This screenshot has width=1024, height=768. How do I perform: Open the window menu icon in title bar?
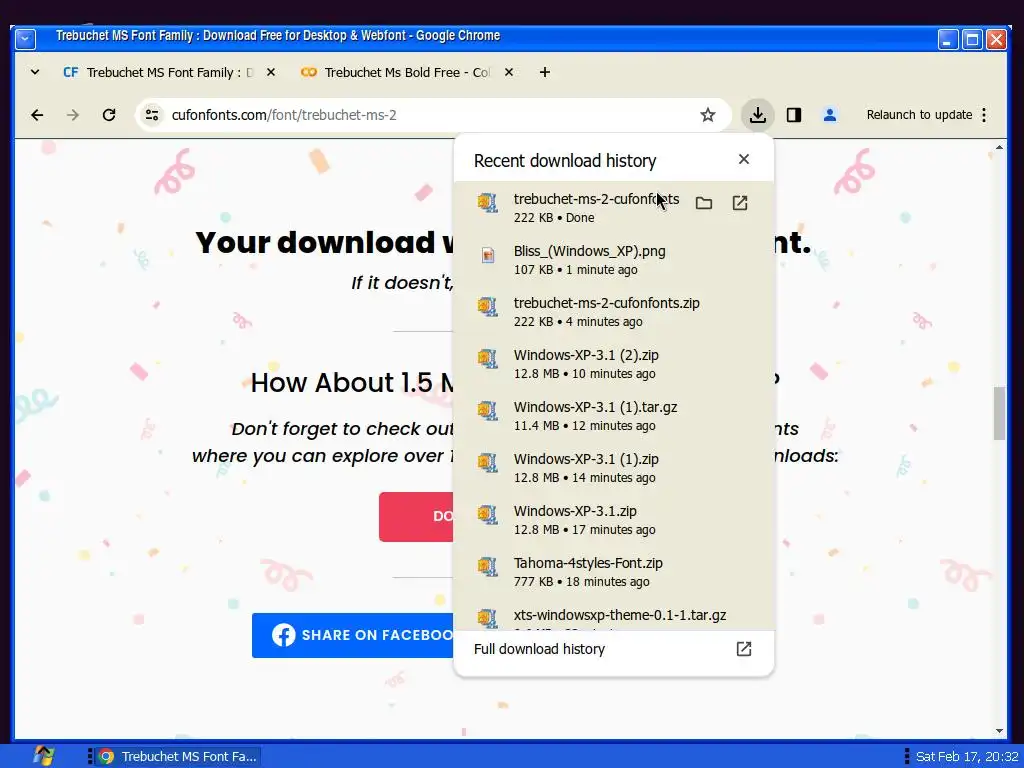[x=25, y=39]
